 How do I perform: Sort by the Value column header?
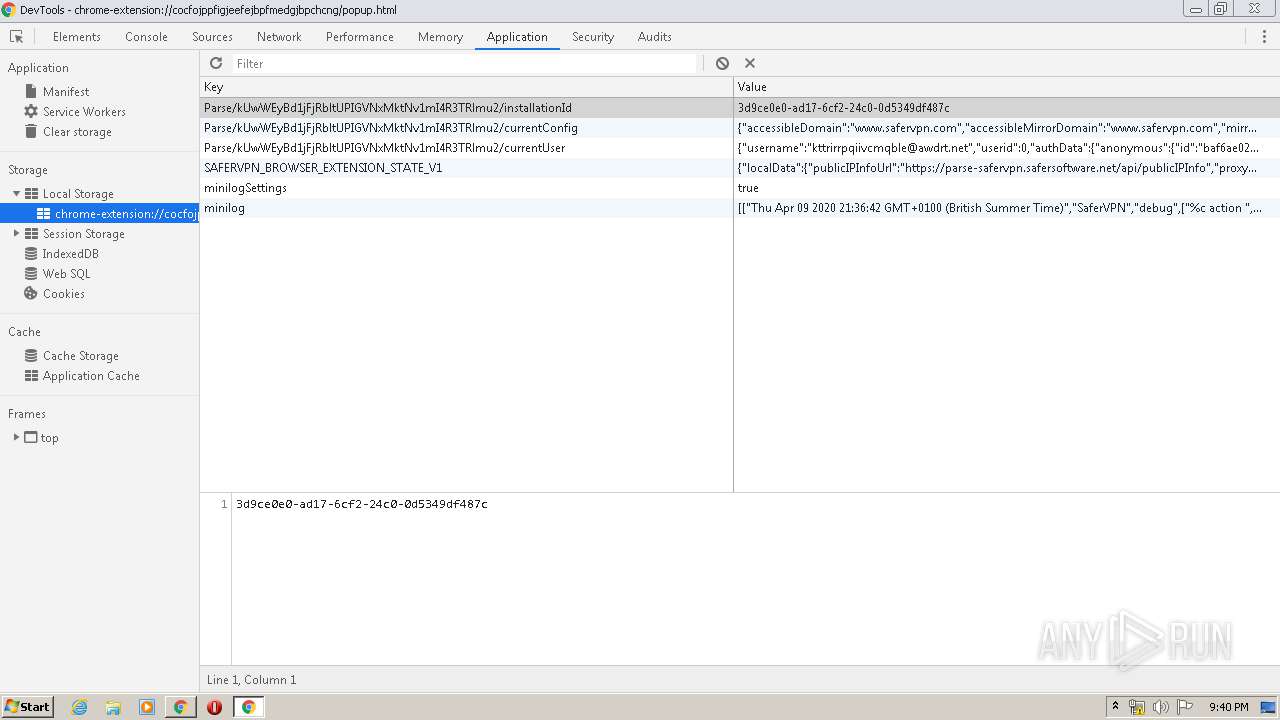(x=1007, y=87)
